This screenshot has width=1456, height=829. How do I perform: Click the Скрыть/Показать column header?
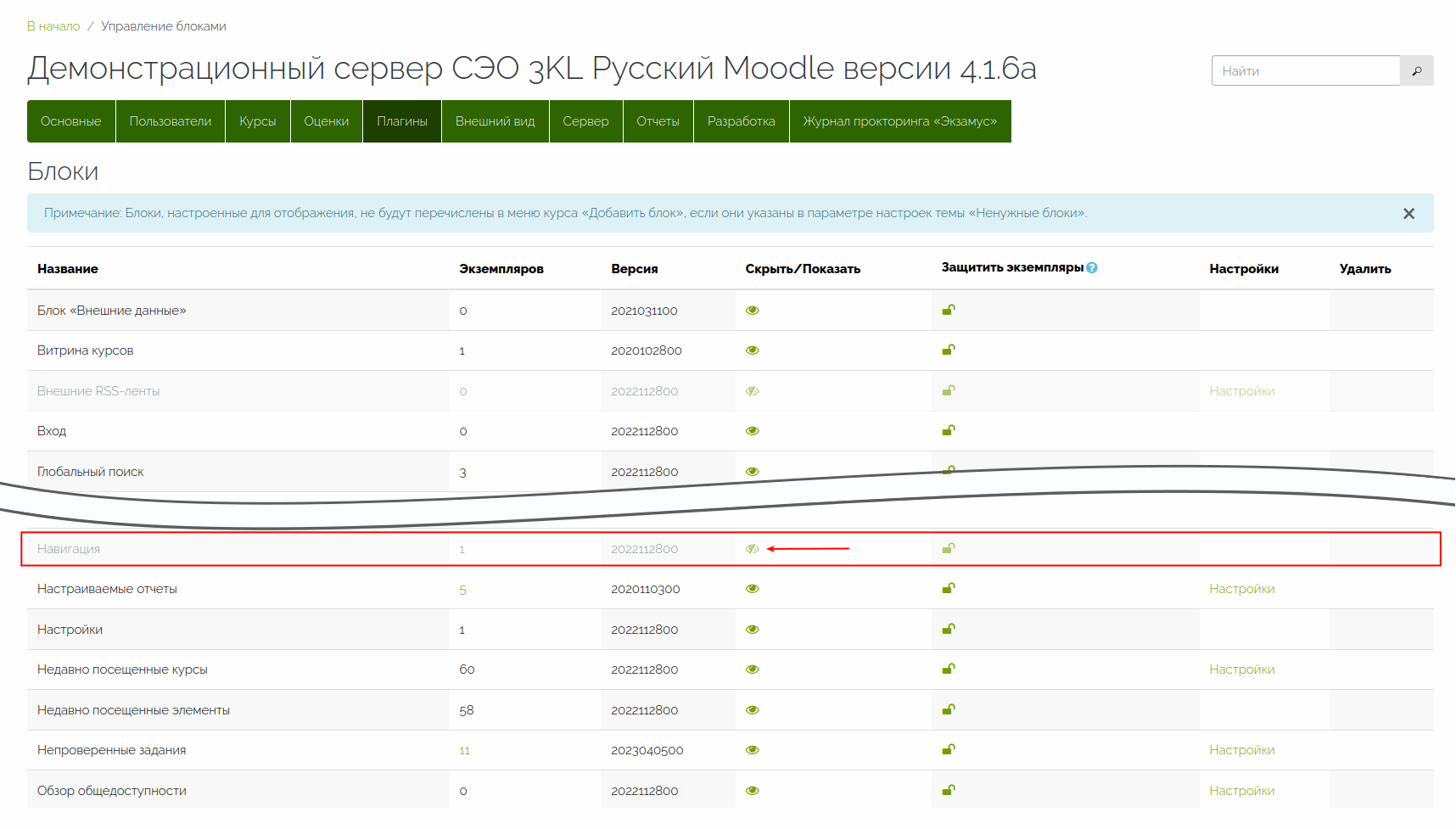point(803,269)
